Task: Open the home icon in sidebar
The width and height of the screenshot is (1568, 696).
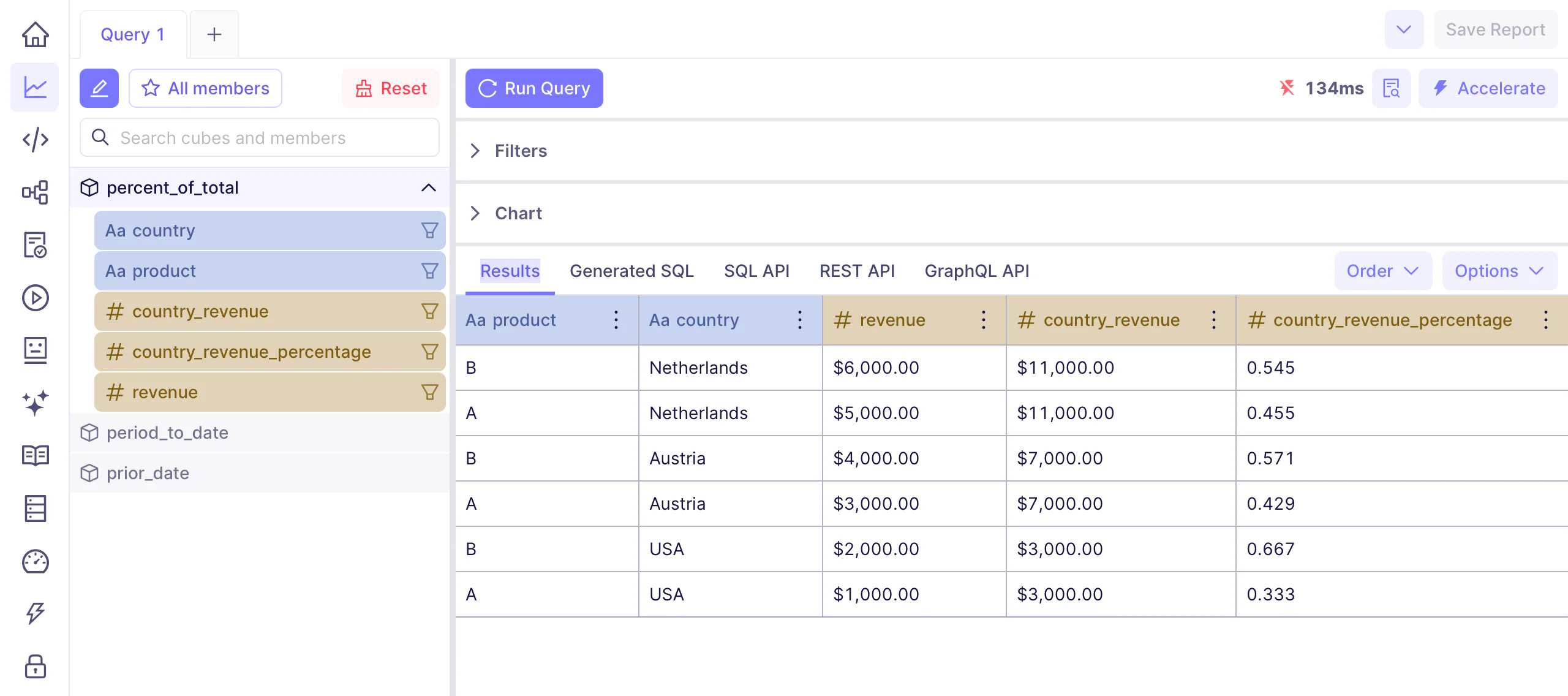Action: click(35, 34)
